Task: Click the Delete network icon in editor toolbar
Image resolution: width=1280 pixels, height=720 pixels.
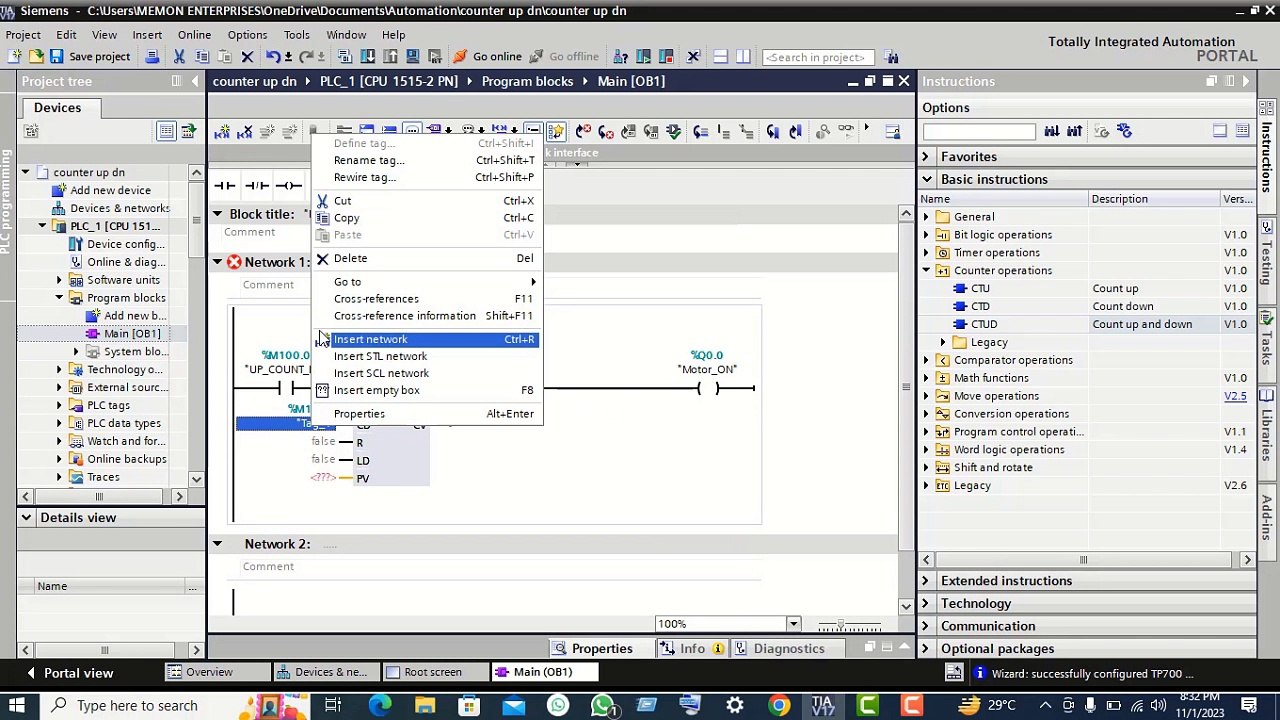Action: (x=244, y=131)
